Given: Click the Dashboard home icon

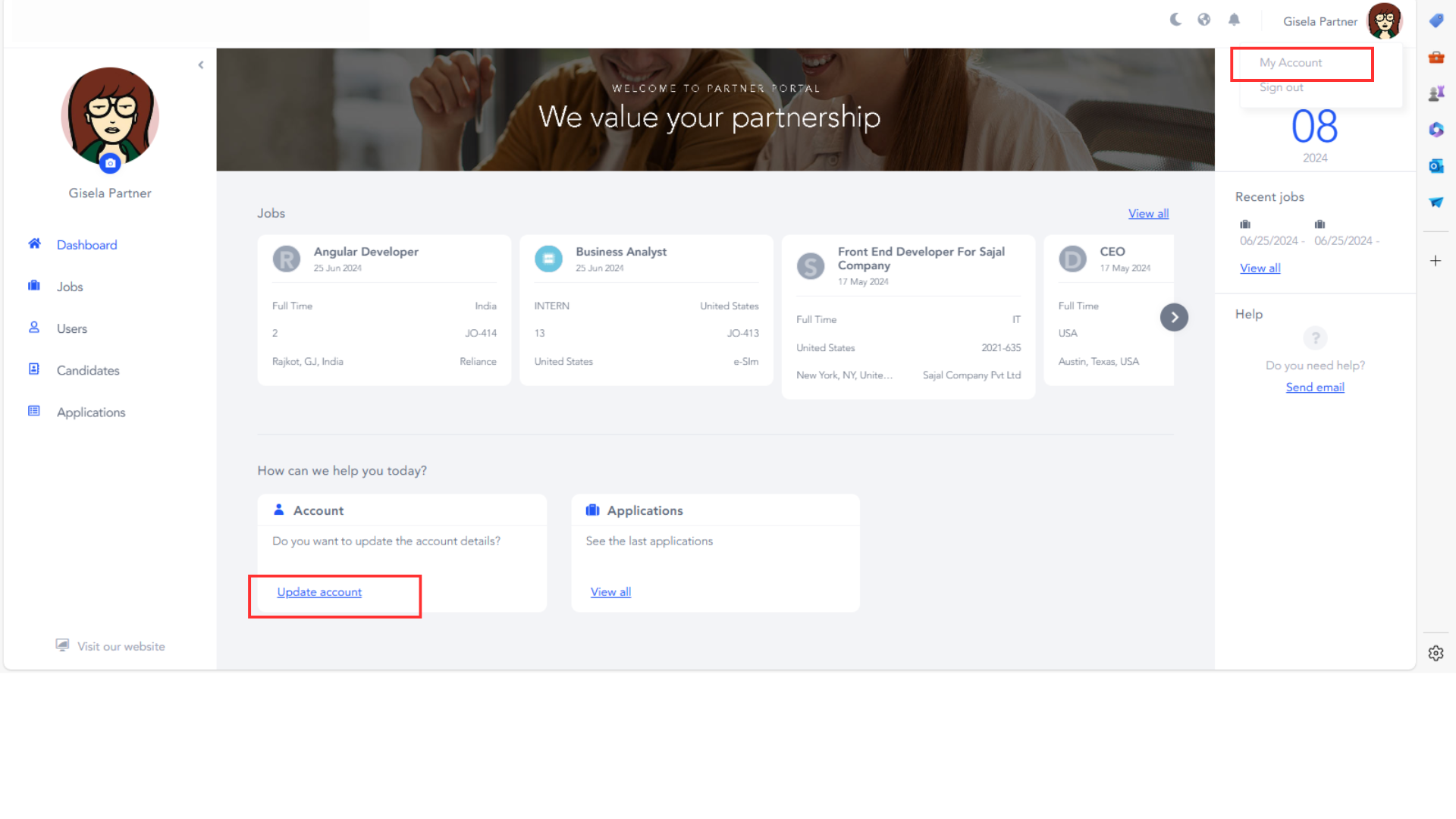Looking at the screenshot, I should pos(34,243).
